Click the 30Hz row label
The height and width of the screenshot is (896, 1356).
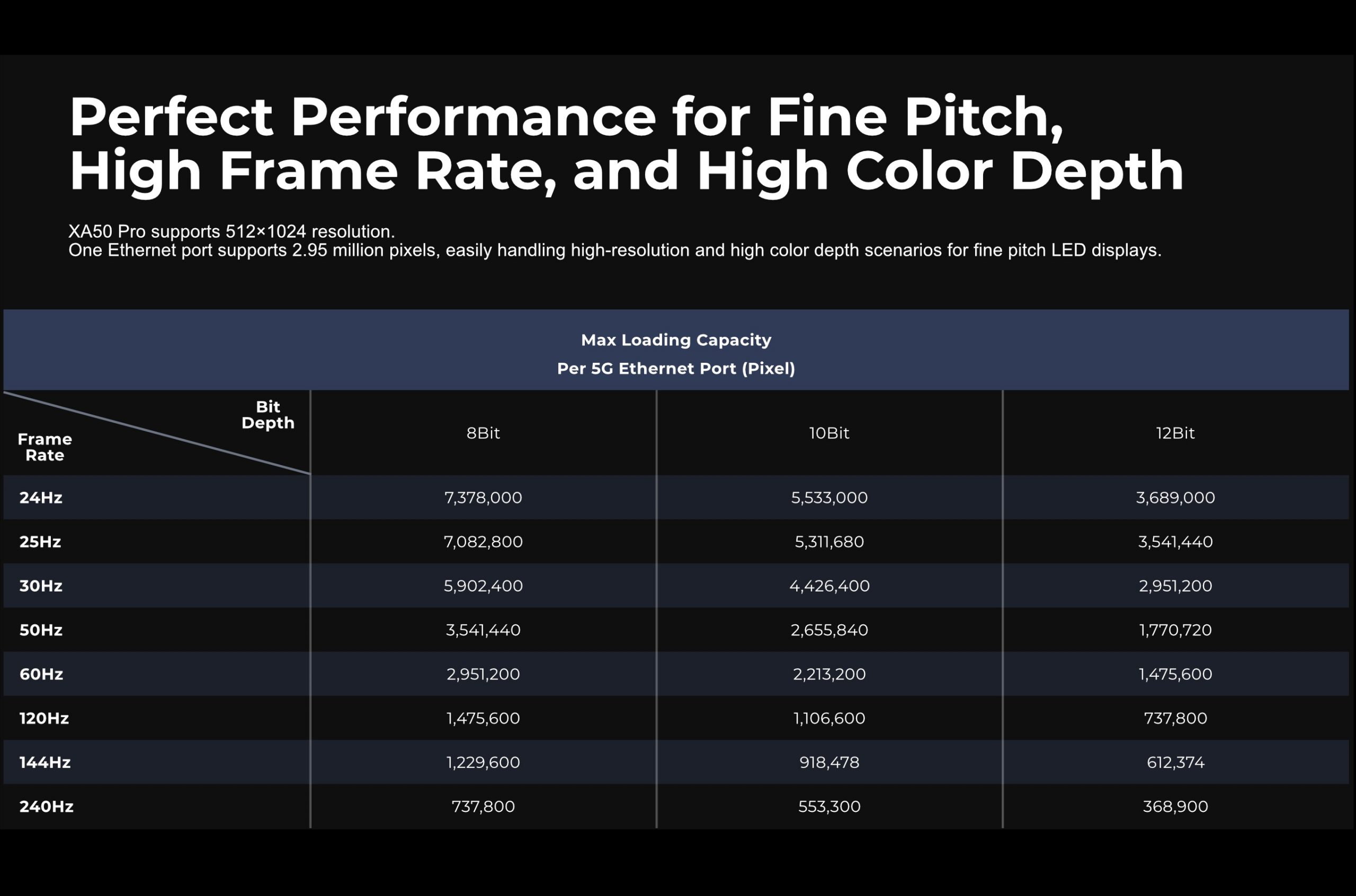click(41, 586)
